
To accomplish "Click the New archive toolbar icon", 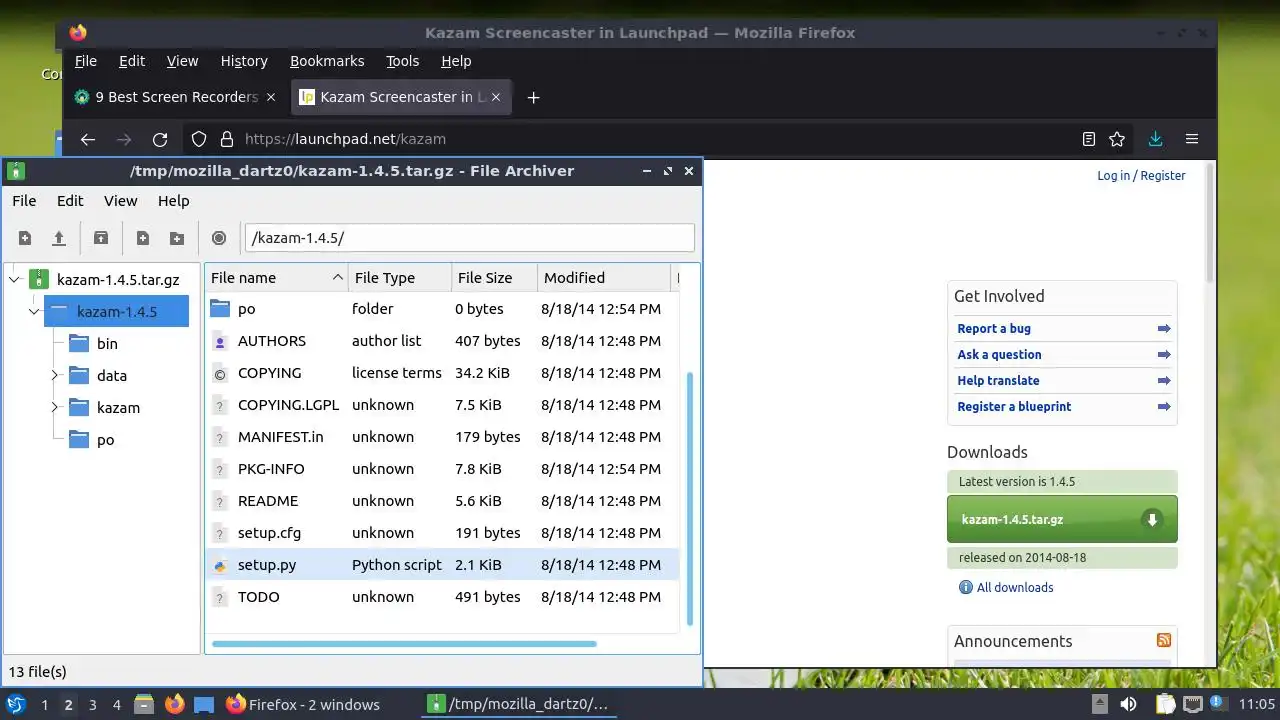I will tap(25, 238).
